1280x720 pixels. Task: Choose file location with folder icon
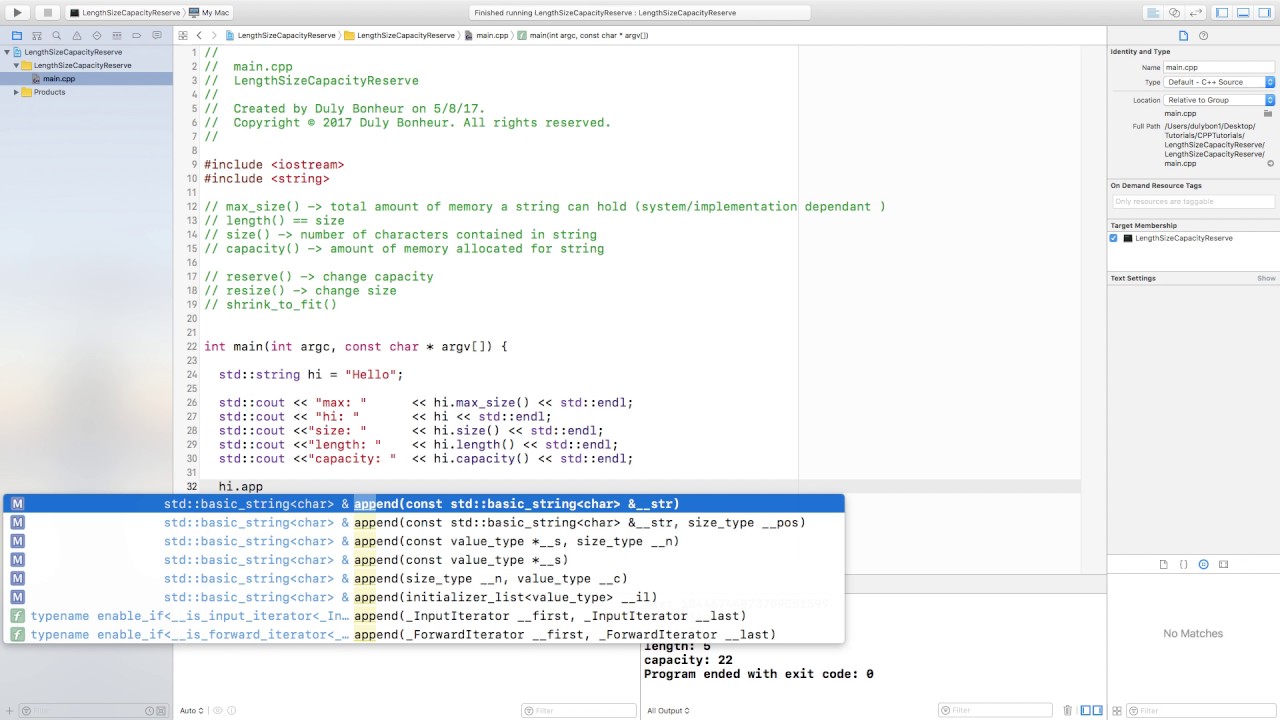point(1268,113)
